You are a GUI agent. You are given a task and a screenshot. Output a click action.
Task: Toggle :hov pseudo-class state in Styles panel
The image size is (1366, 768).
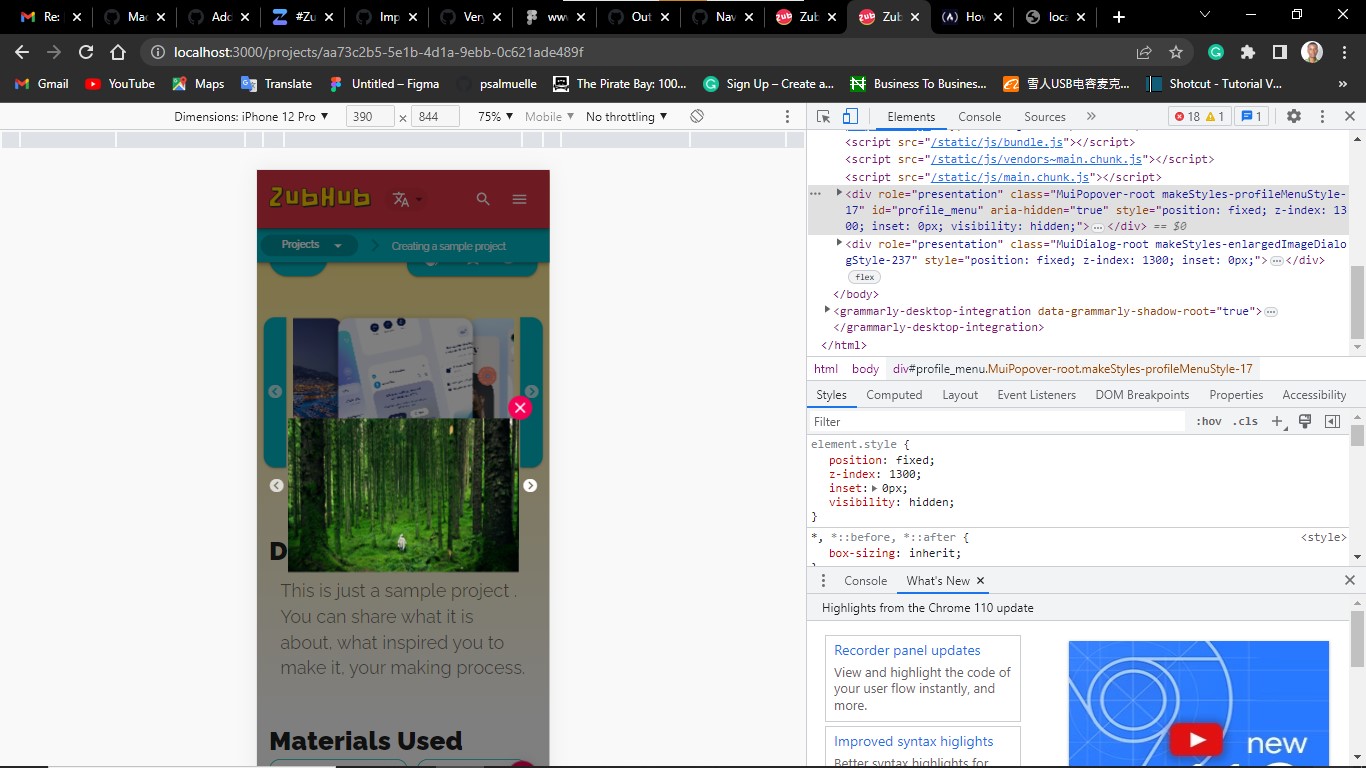(x=1209, y=421)
